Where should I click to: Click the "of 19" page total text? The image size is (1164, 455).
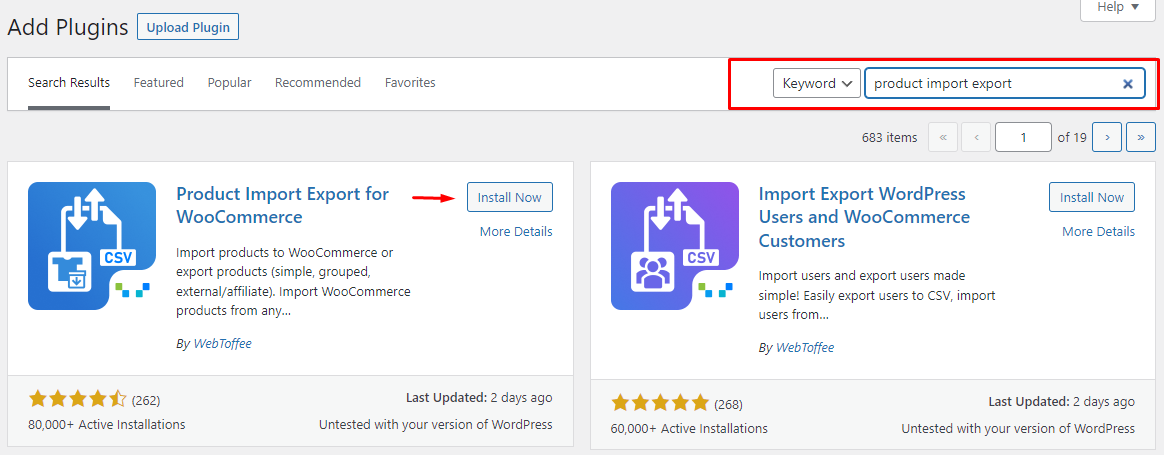coord(1072,137)
